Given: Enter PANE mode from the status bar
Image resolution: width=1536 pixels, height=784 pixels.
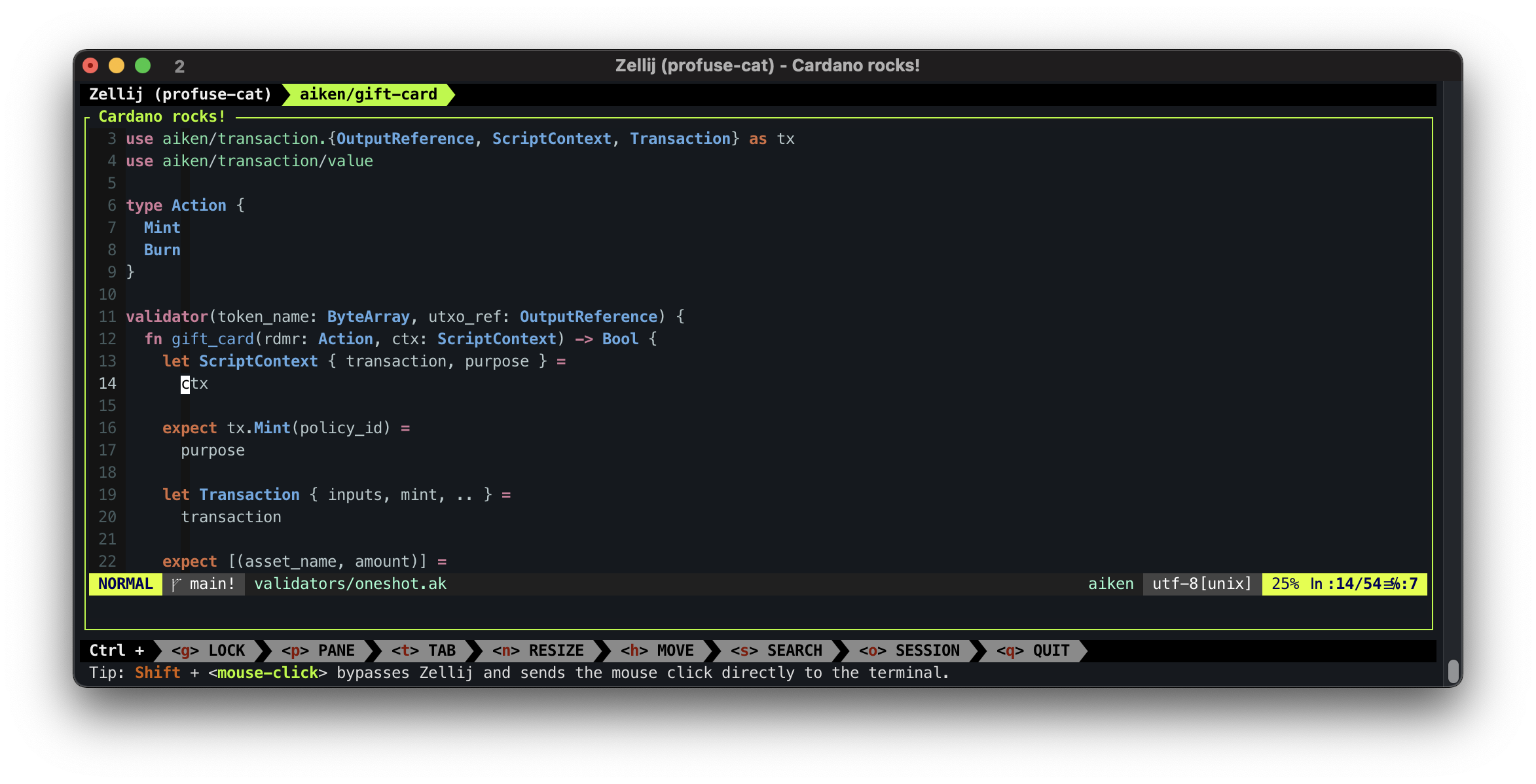Looking at the screenshot, I should click(x=318, y=650).
